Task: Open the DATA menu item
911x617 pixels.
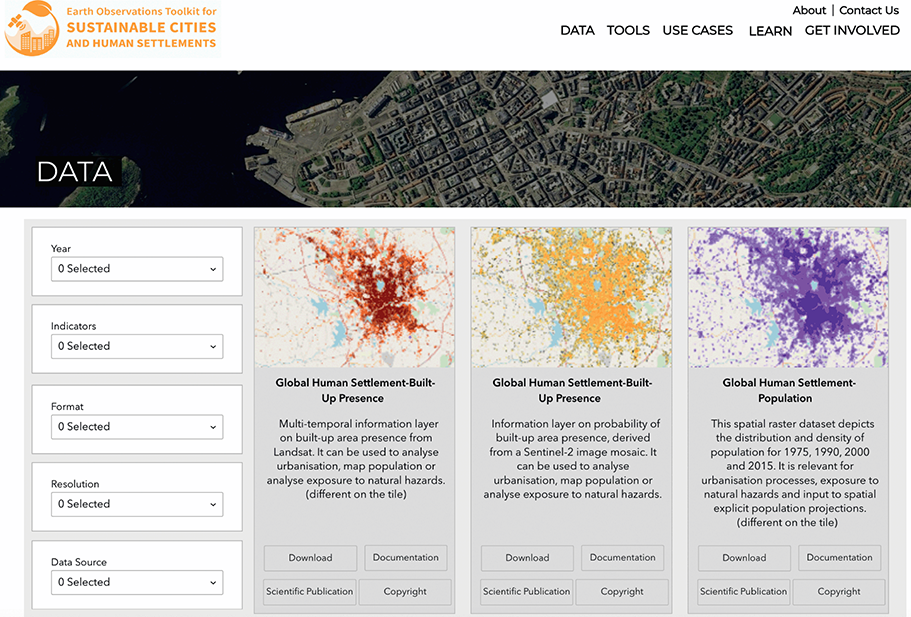Action: (x=577, y=31)
